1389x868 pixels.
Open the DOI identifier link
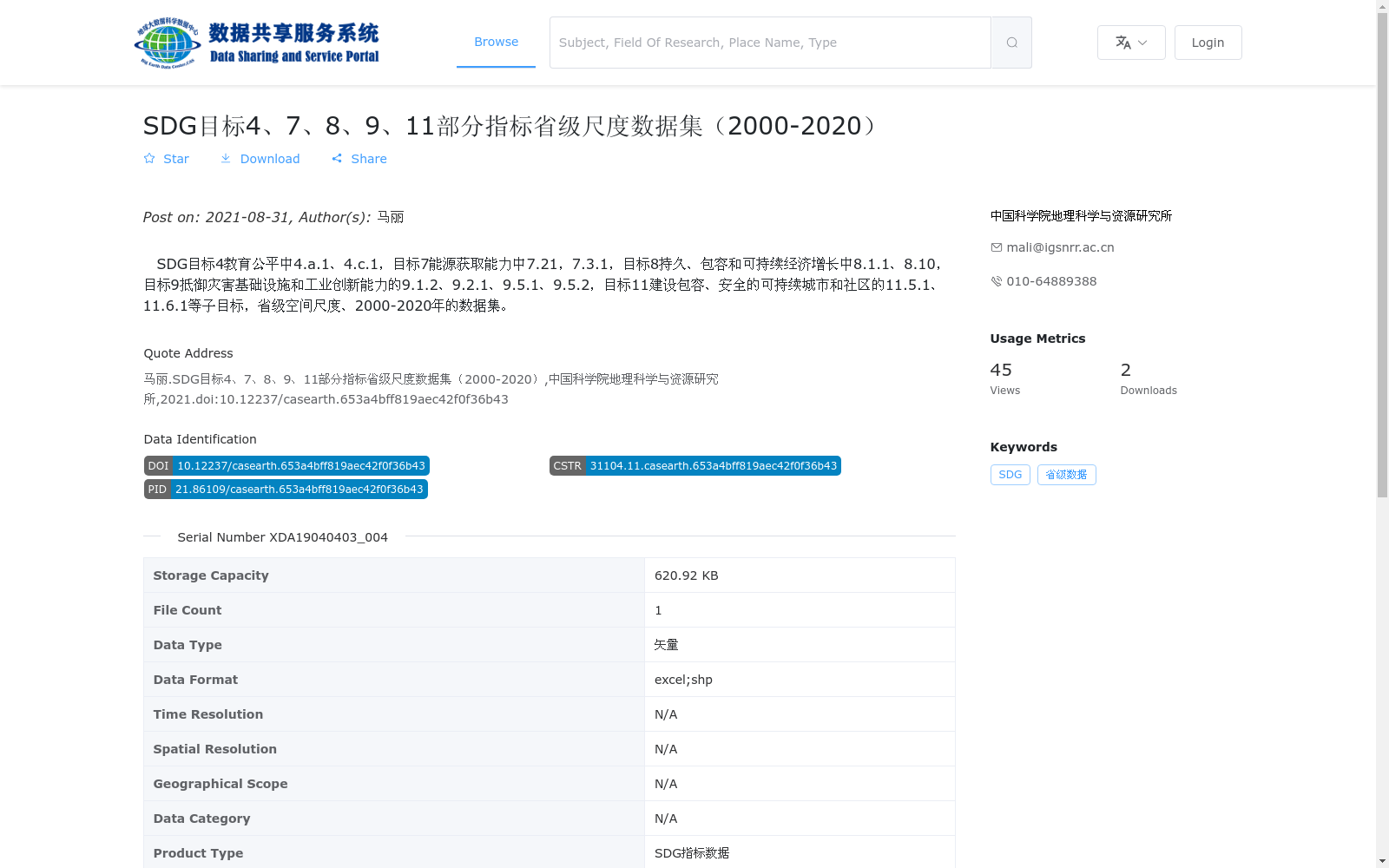301,465
